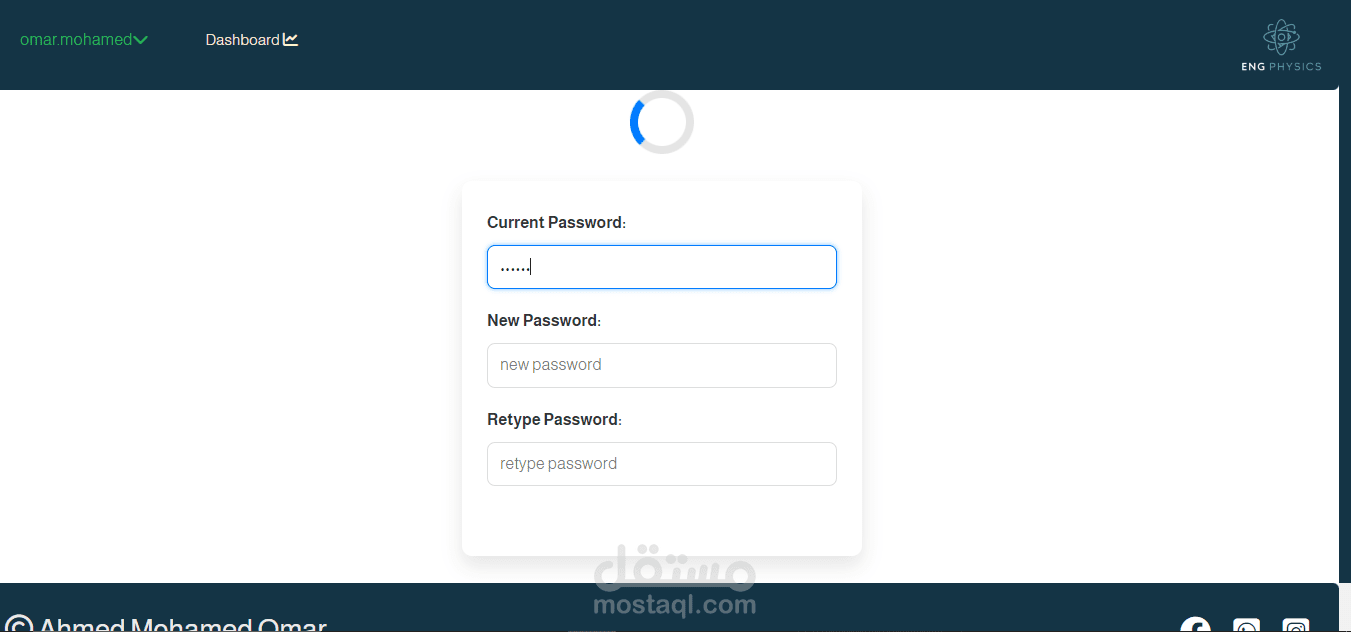Click the new password input field

(662, 365)
